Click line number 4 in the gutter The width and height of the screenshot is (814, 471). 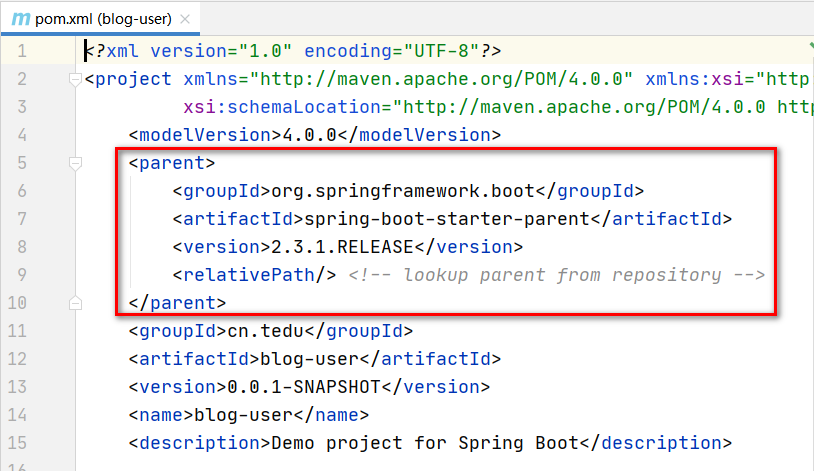(22, 135)
